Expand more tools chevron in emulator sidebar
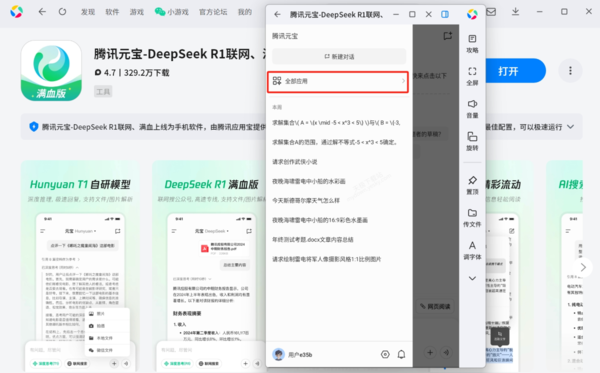 pos(472,278)
